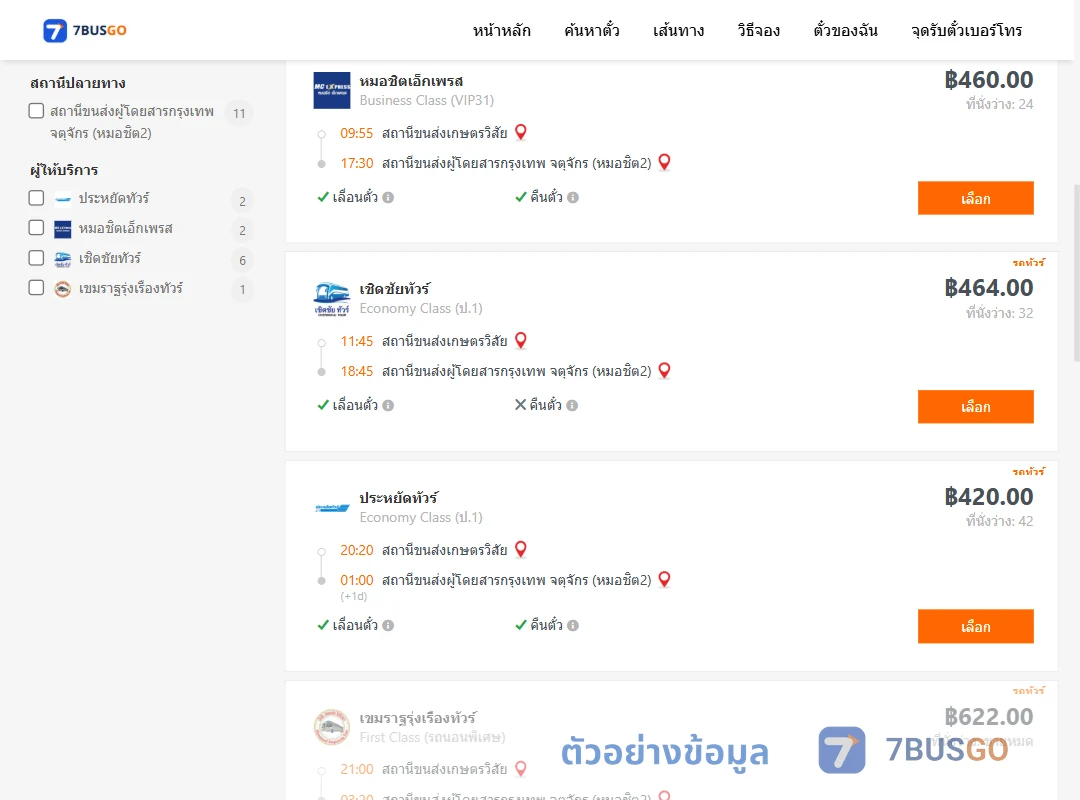This screenshot has width=1080, height=800.
Task: Click the 09:55 departure time
Action: [x=356, y=133]
